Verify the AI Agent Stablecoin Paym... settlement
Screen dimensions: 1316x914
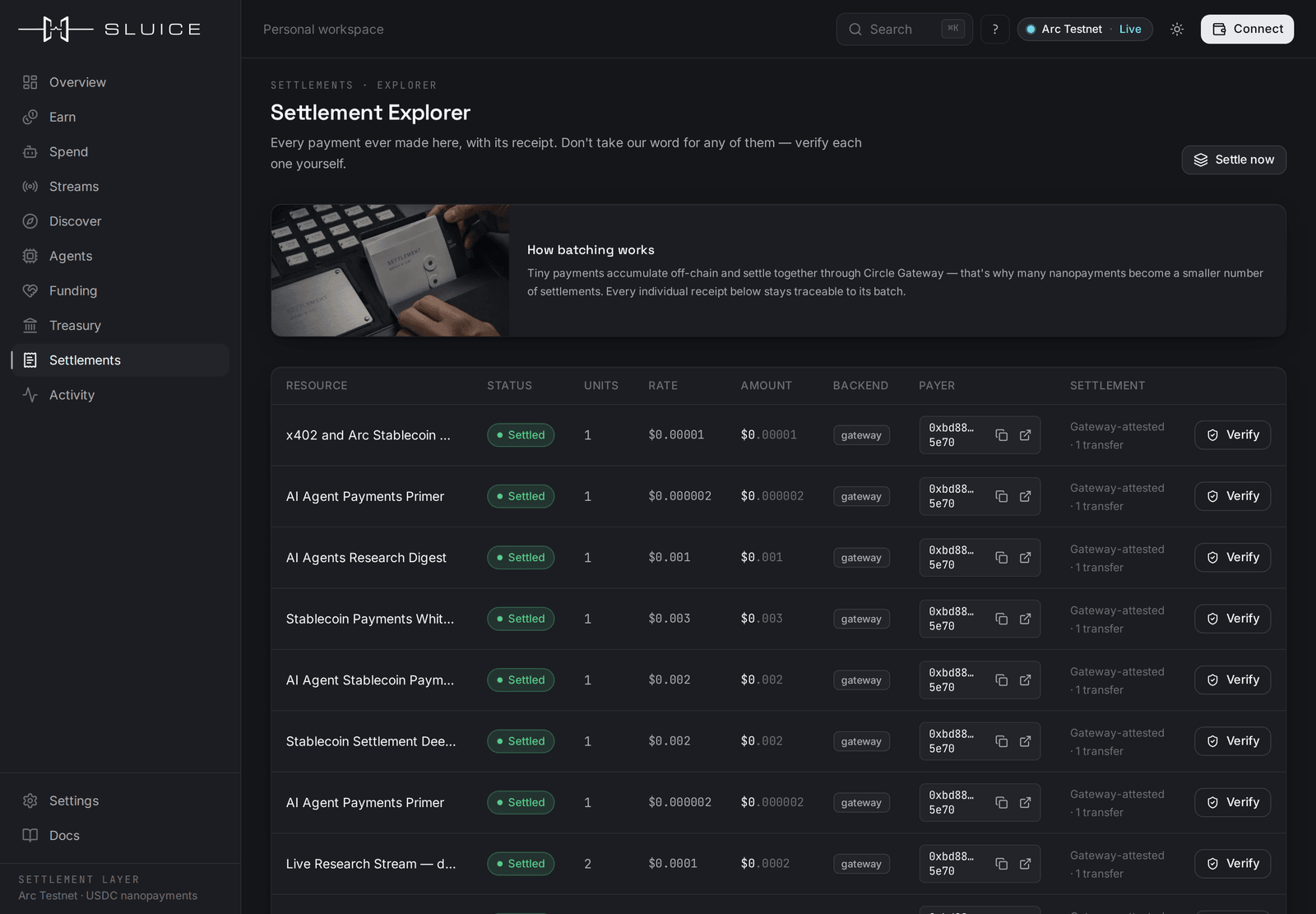point(1232,680)
